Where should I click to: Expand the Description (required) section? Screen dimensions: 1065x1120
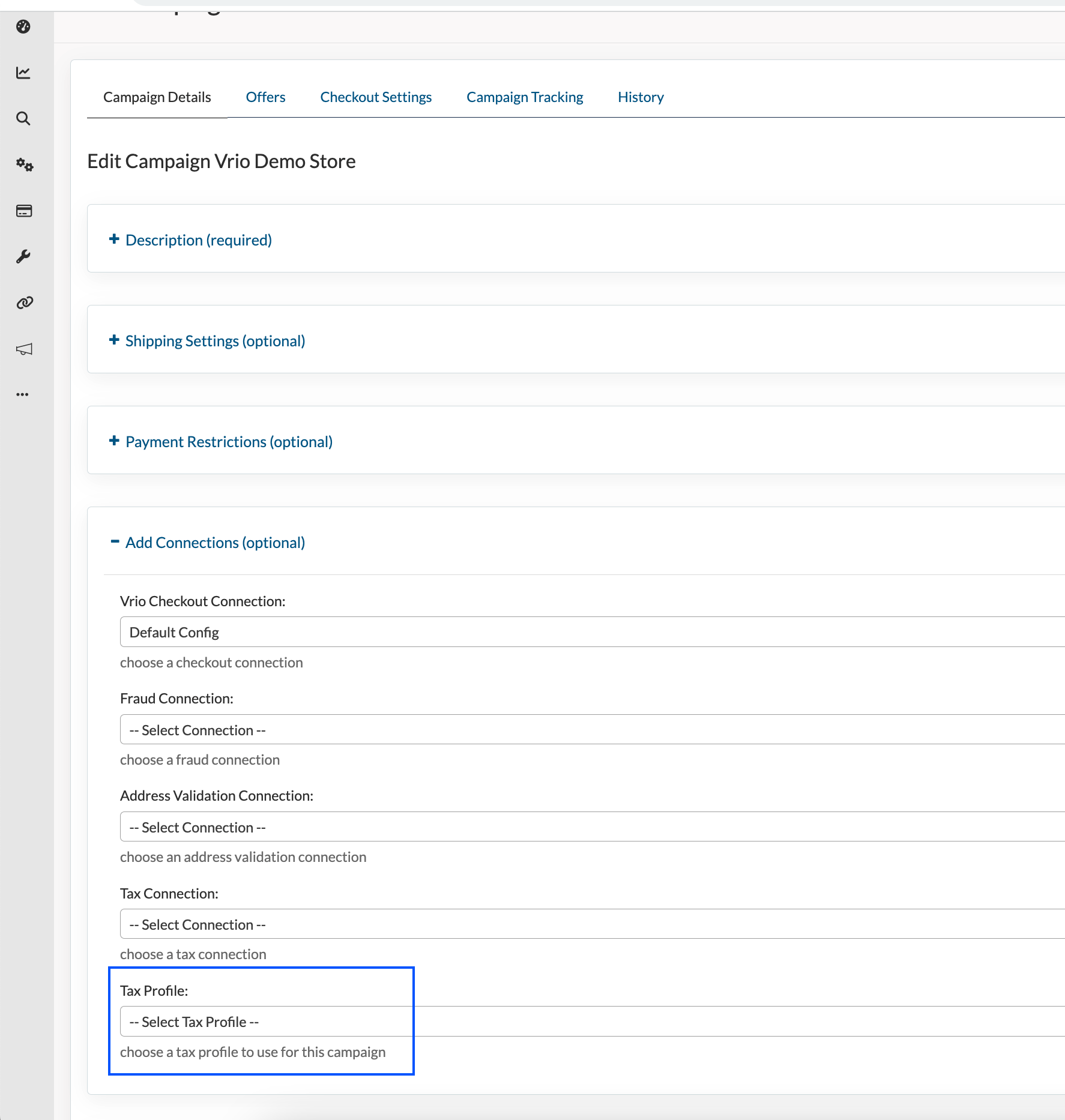[x=198, y=240]
